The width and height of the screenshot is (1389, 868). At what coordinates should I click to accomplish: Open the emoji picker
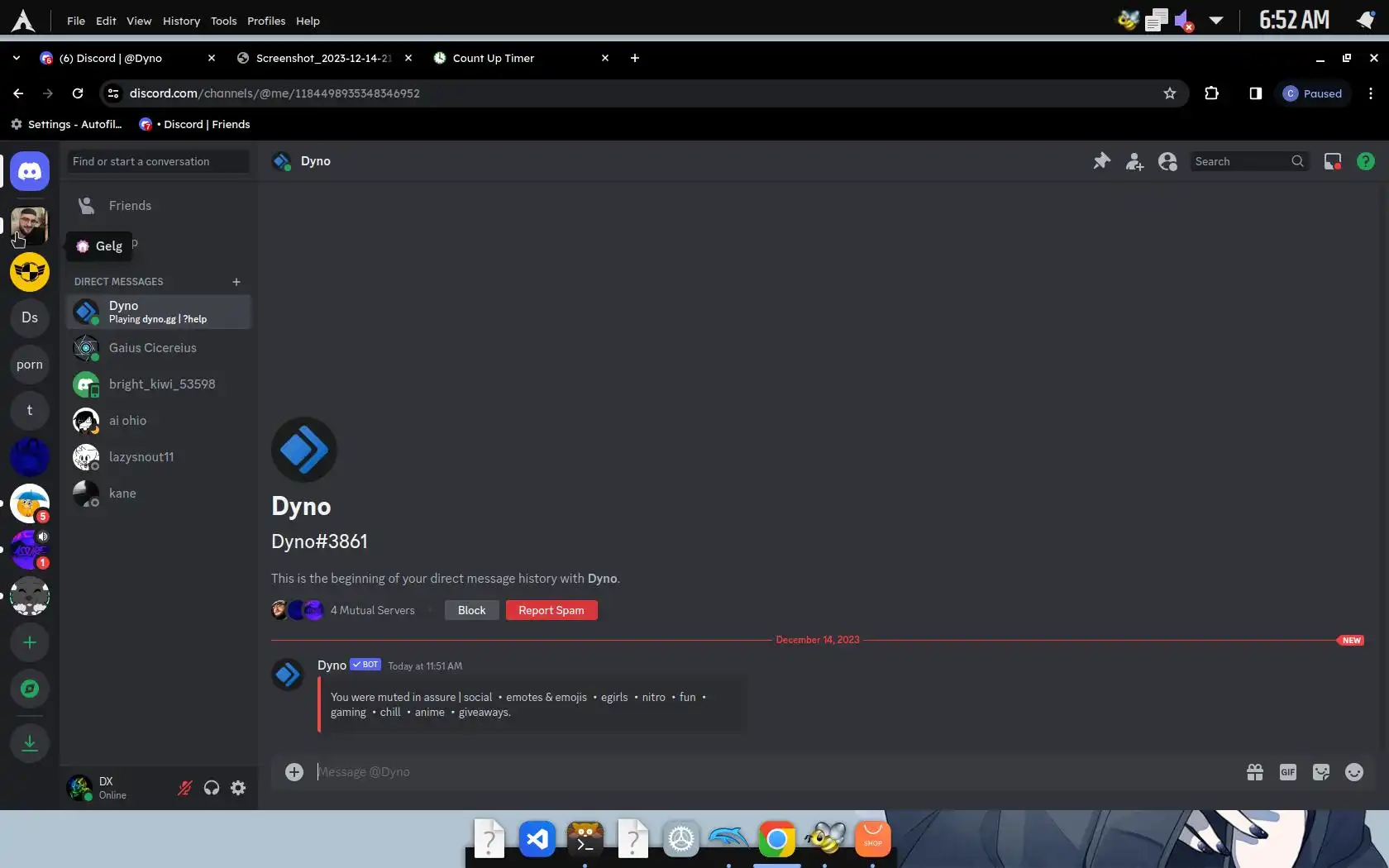click(x=1354, y=772)
